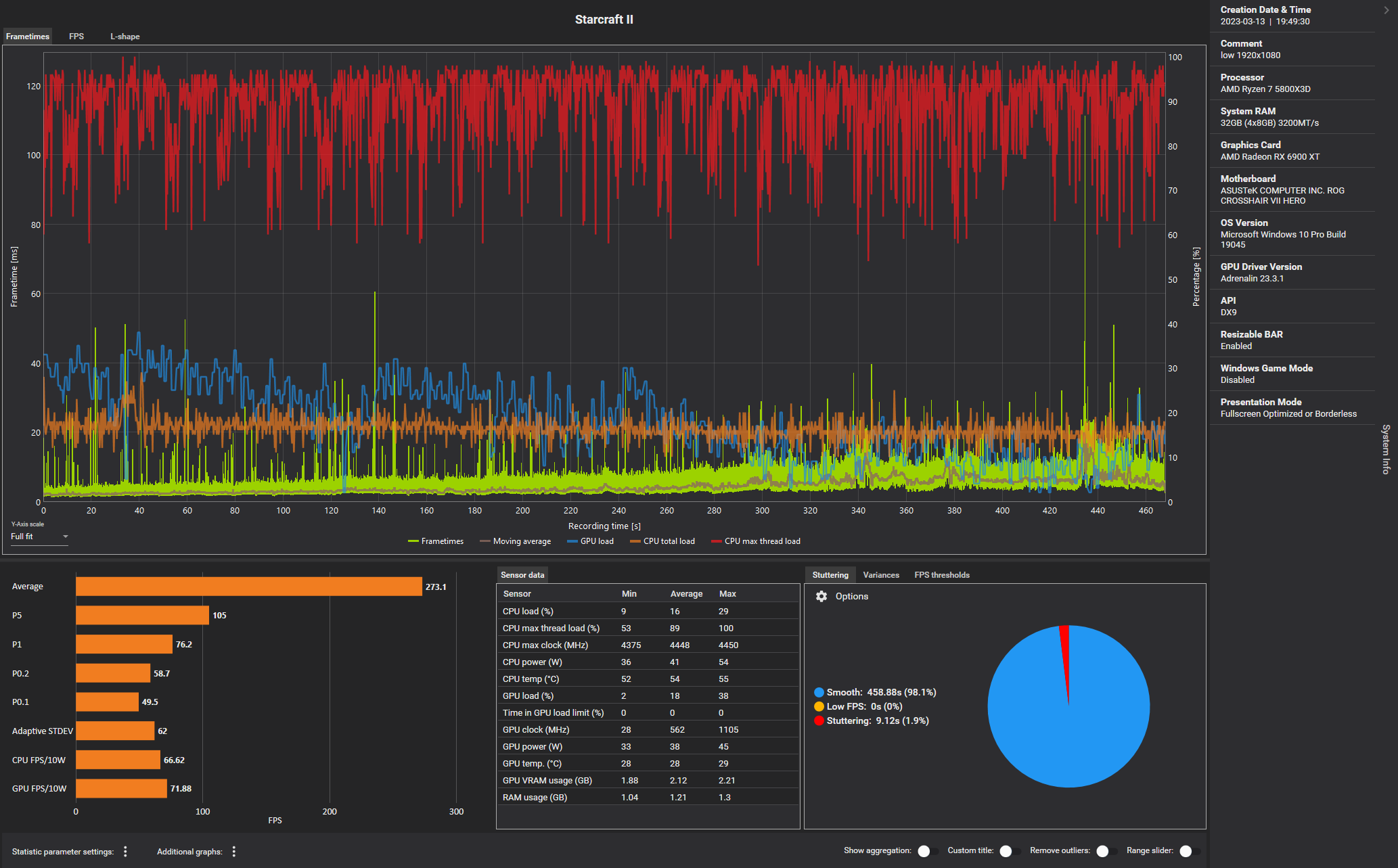Toggle the GPU load legend entry
Image resolution: width=1398 pixels, height=868 pixels.
tap(590, 541)
